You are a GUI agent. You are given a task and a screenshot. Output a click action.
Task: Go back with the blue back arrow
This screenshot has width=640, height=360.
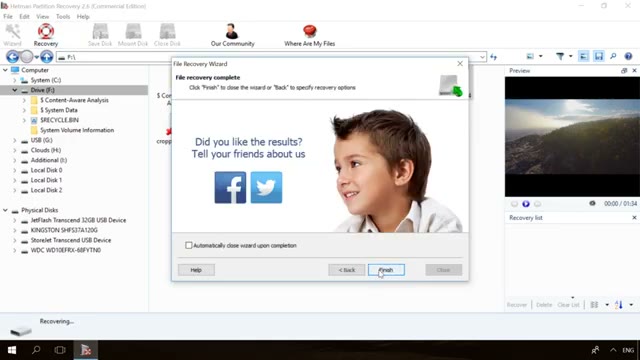(13, 57)
